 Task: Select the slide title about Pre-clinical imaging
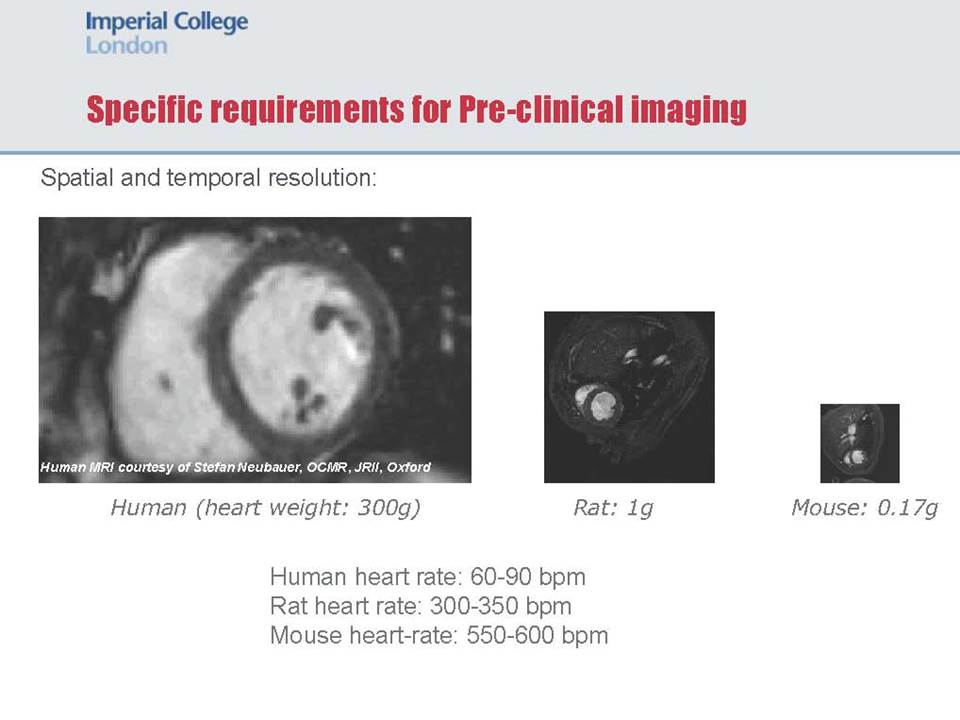coord(416,110)
